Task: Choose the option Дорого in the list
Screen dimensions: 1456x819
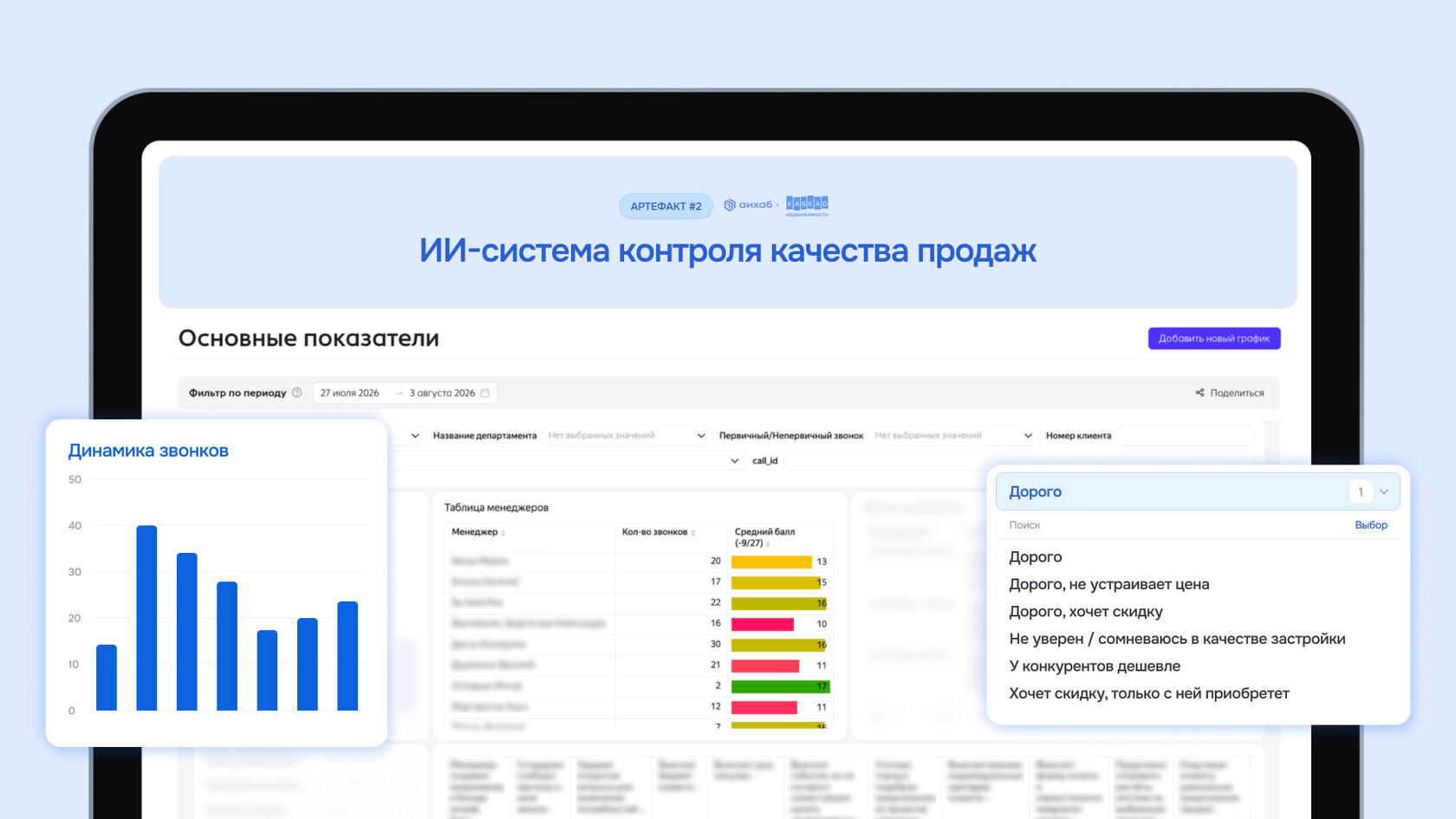Action: (x=1036, y=556)
